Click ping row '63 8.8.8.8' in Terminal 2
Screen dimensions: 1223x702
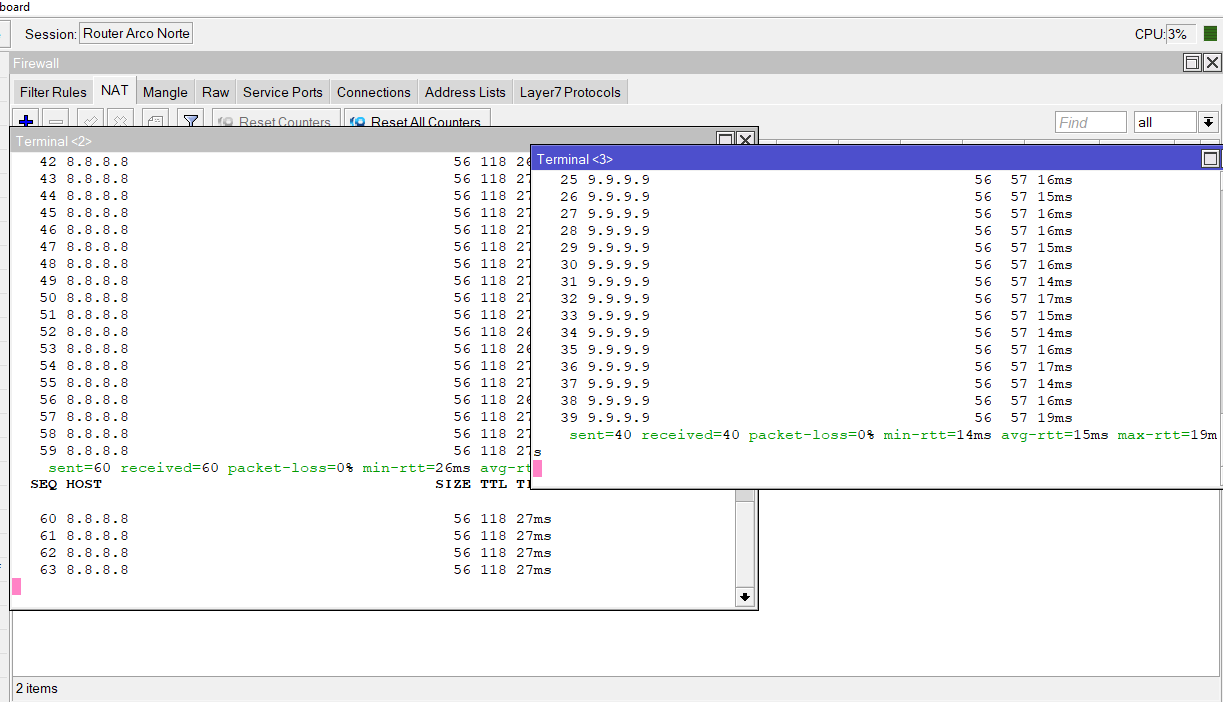pyautogui.click(x=295, y=570)
